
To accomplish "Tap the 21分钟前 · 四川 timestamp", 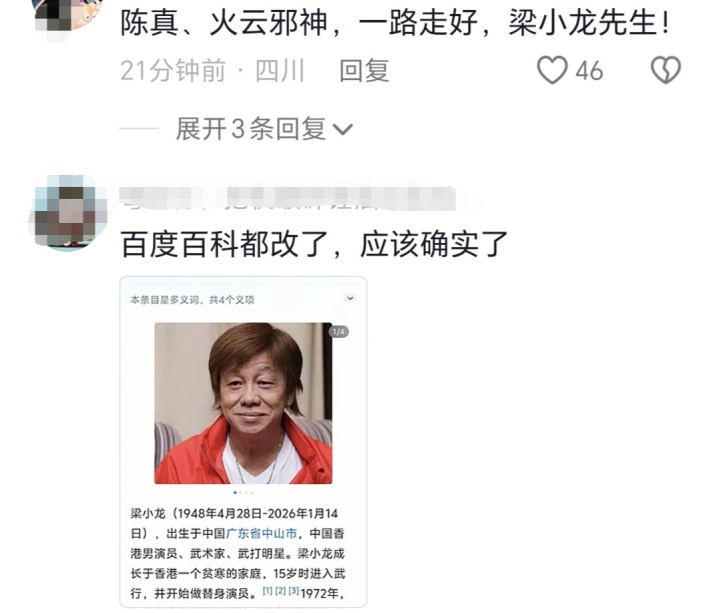I will [212, 71].
